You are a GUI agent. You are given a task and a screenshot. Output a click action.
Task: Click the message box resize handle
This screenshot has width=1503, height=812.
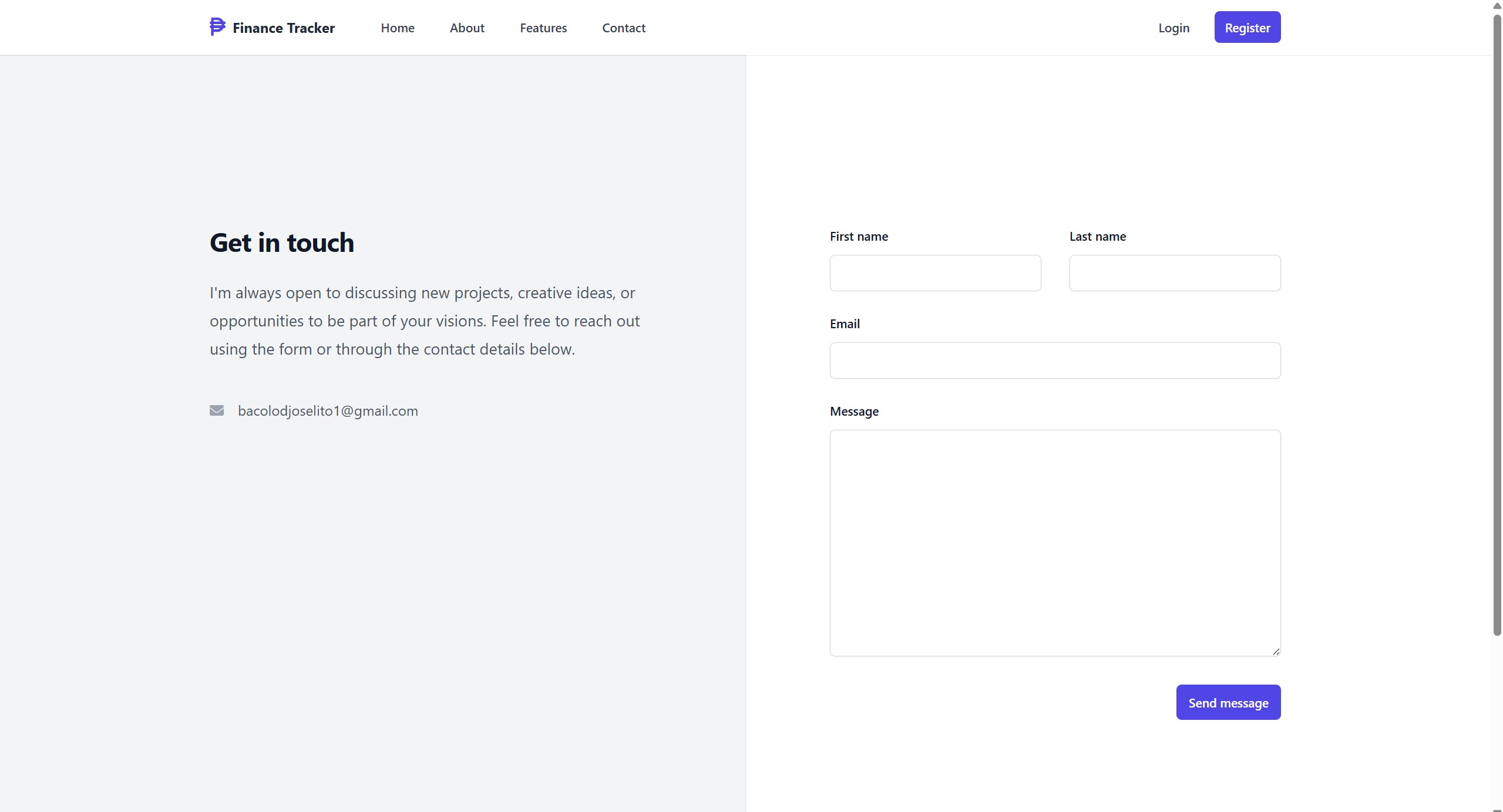pos(1276,651)
